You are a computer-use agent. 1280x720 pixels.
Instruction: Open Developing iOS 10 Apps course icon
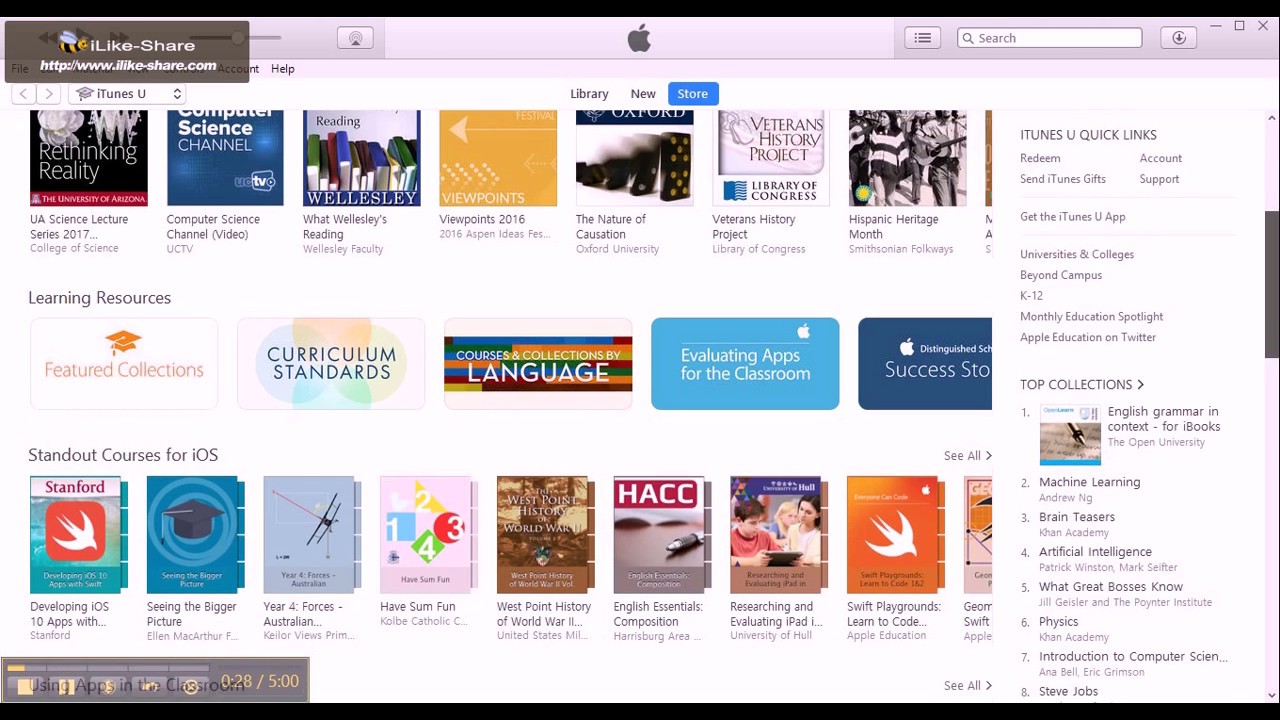(x=79, y=535)
